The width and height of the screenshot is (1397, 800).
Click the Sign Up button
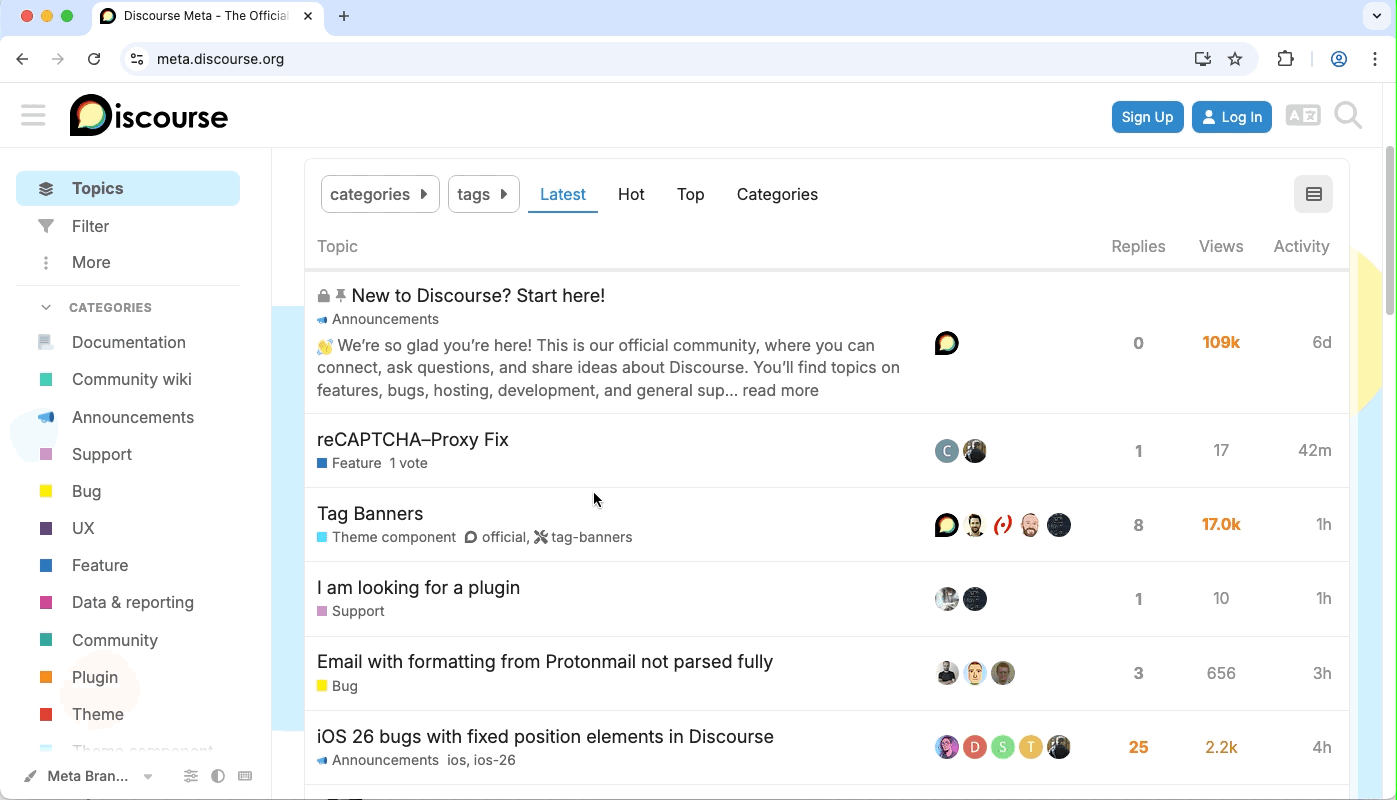(x=1147, y=117)
